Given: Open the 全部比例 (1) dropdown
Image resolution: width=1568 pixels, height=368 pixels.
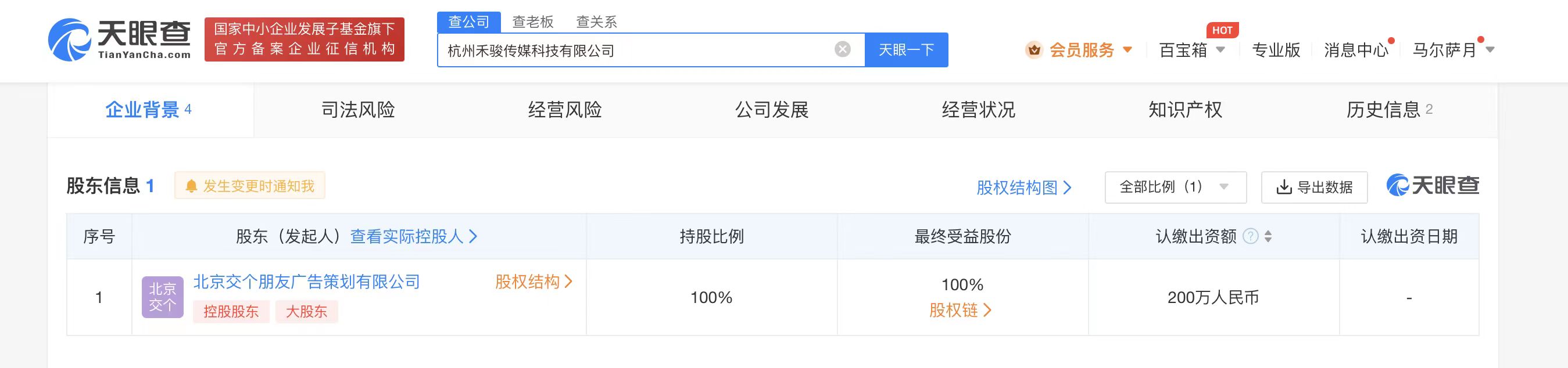Looking at the screenshot, I should pos(1175,187).
